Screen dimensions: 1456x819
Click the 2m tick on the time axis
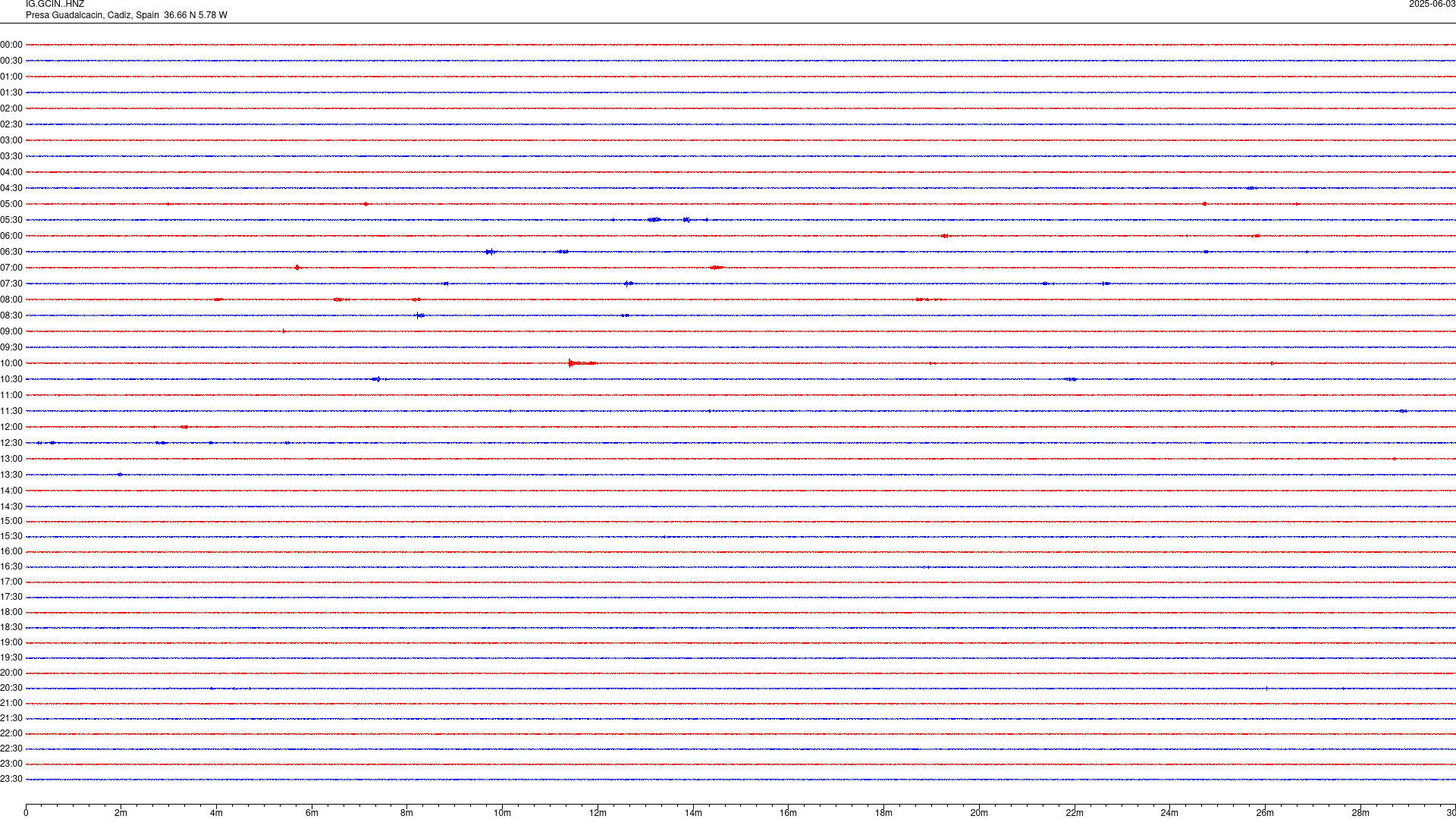121,813
